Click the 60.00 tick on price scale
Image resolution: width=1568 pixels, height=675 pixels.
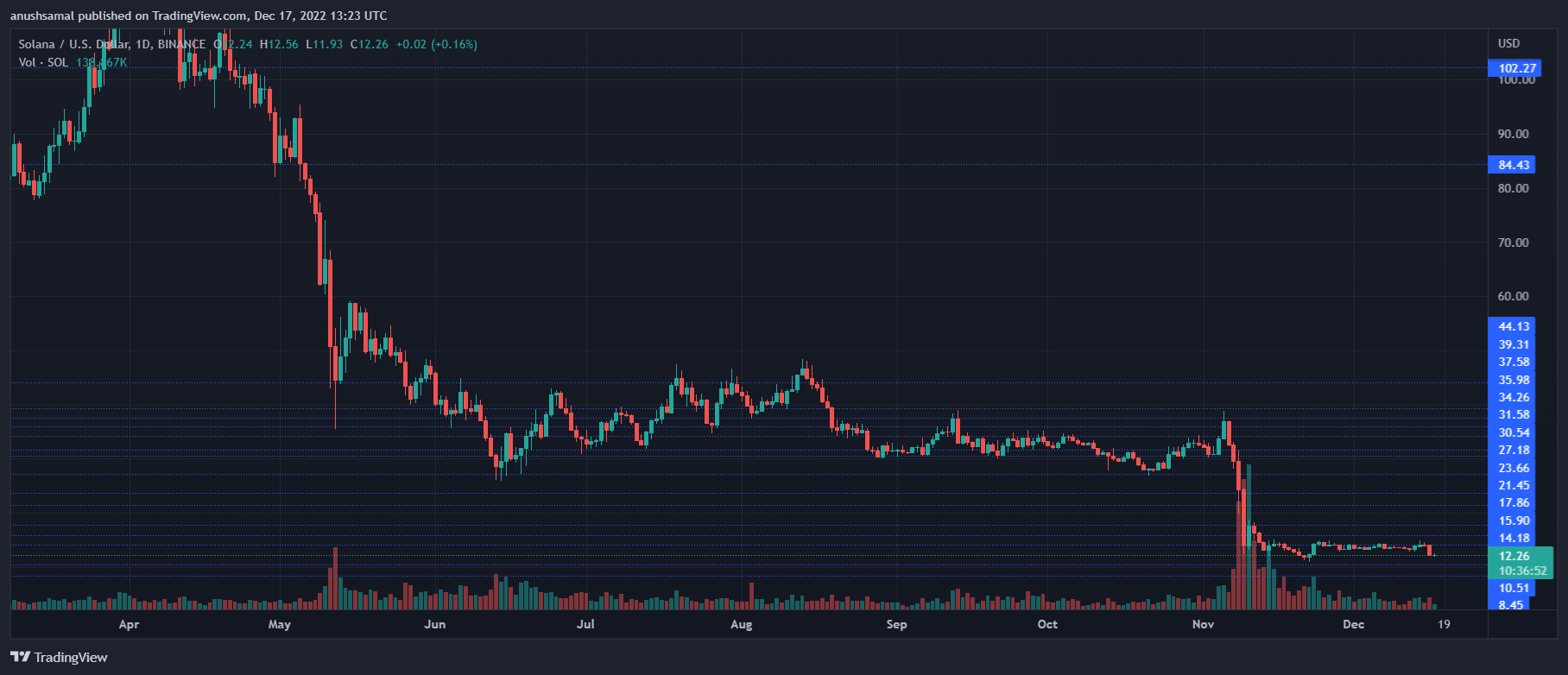coord(1513,296)
